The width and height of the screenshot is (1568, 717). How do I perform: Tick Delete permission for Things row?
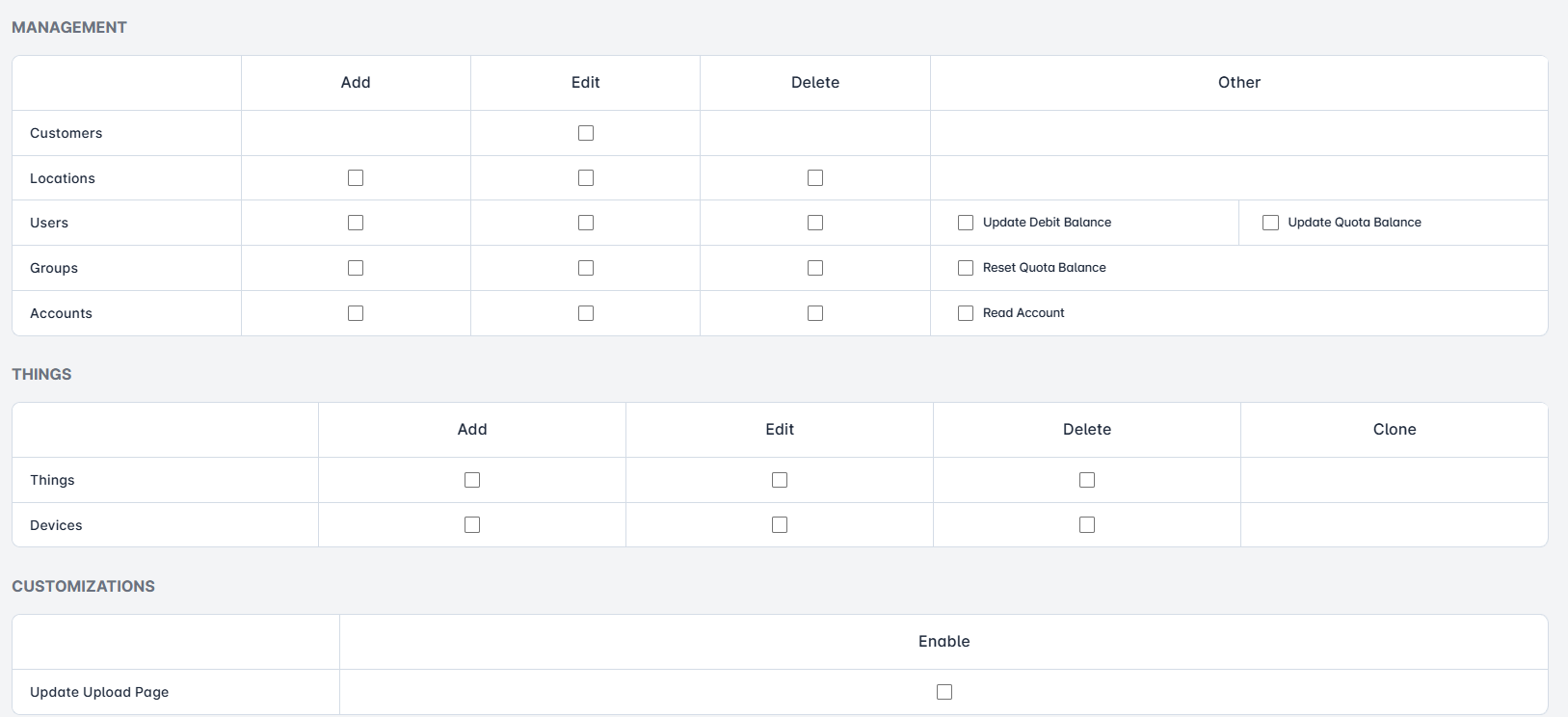click(x=1087, y=480)
